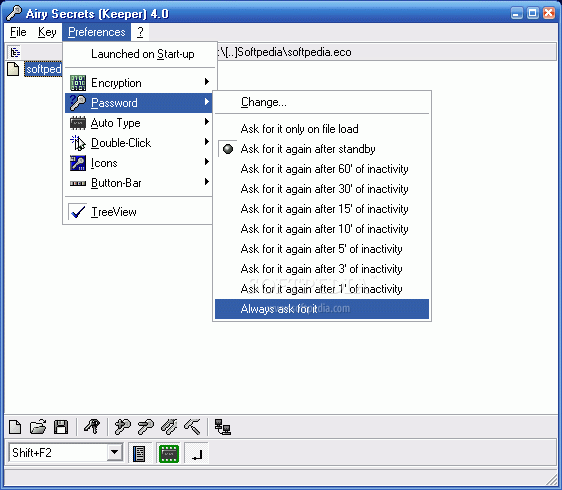Expand the Double-Click submenu arrow
The width and height of the screenshot is (562, 490).
pos(206,142)
